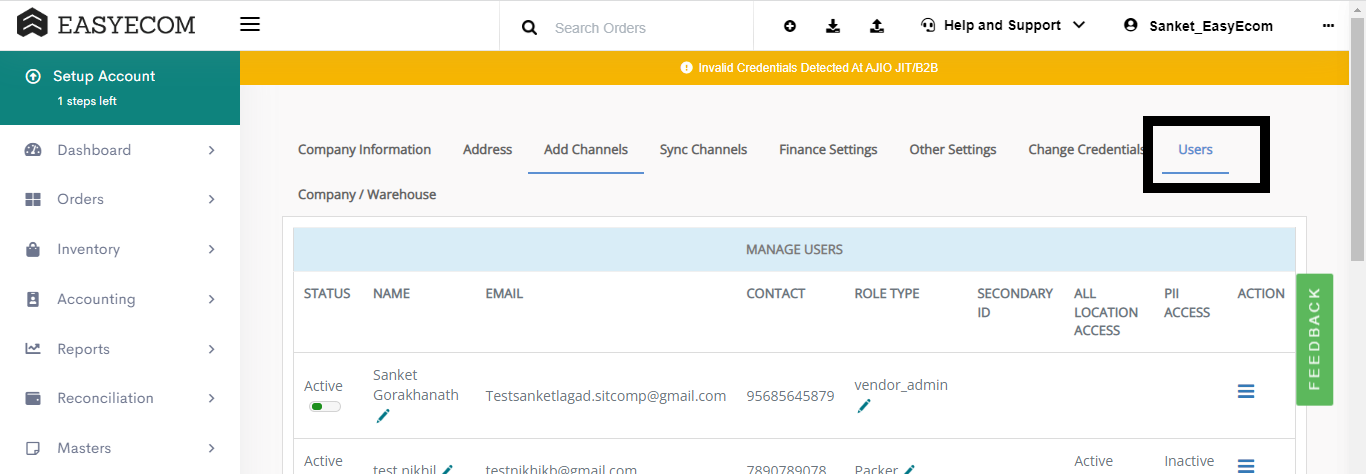Open the Change Credentials tab

coord(1086,150)
